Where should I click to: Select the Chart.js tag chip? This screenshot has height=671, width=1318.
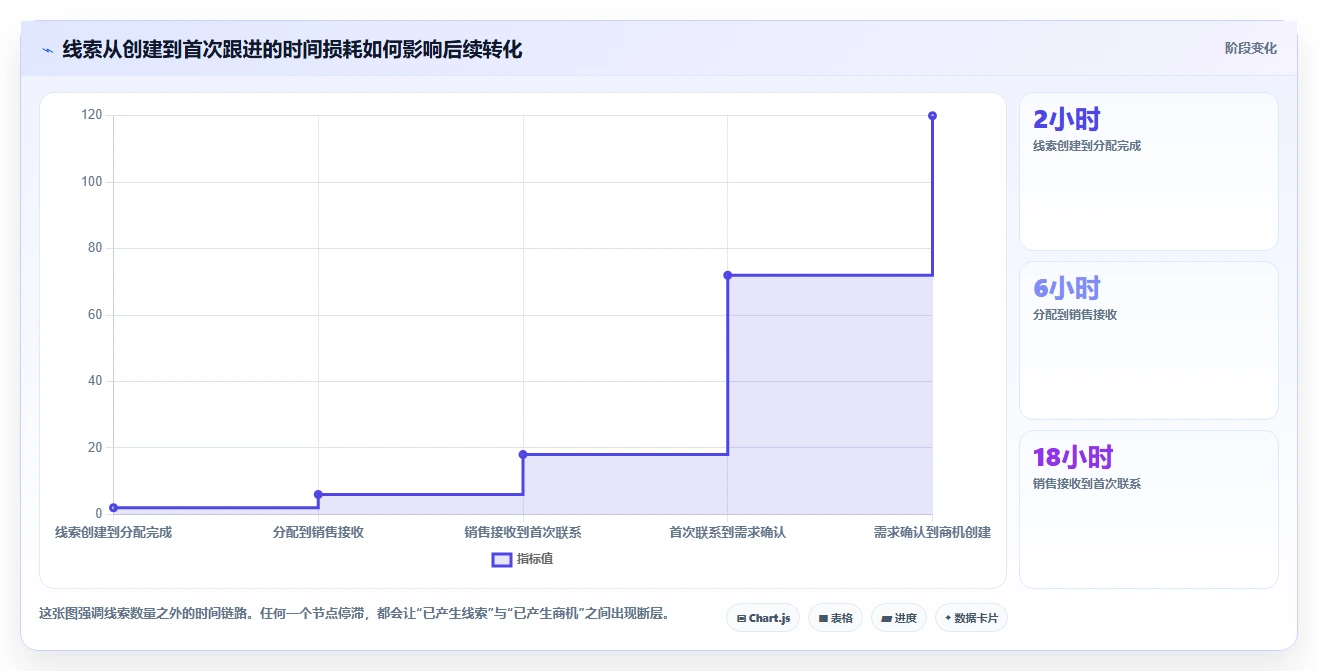point(763,618)
